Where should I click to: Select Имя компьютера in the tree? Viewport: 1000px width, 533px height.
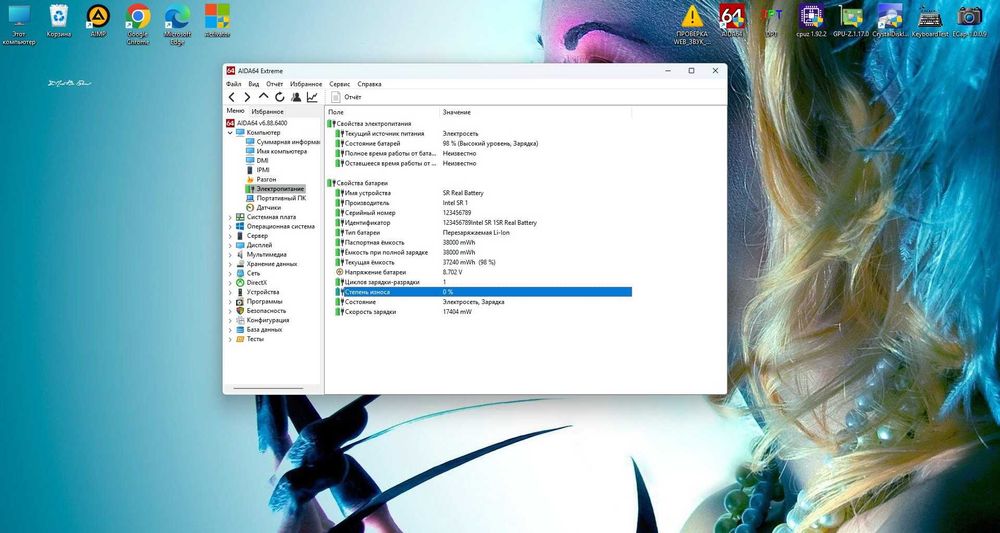click(281, 151)
